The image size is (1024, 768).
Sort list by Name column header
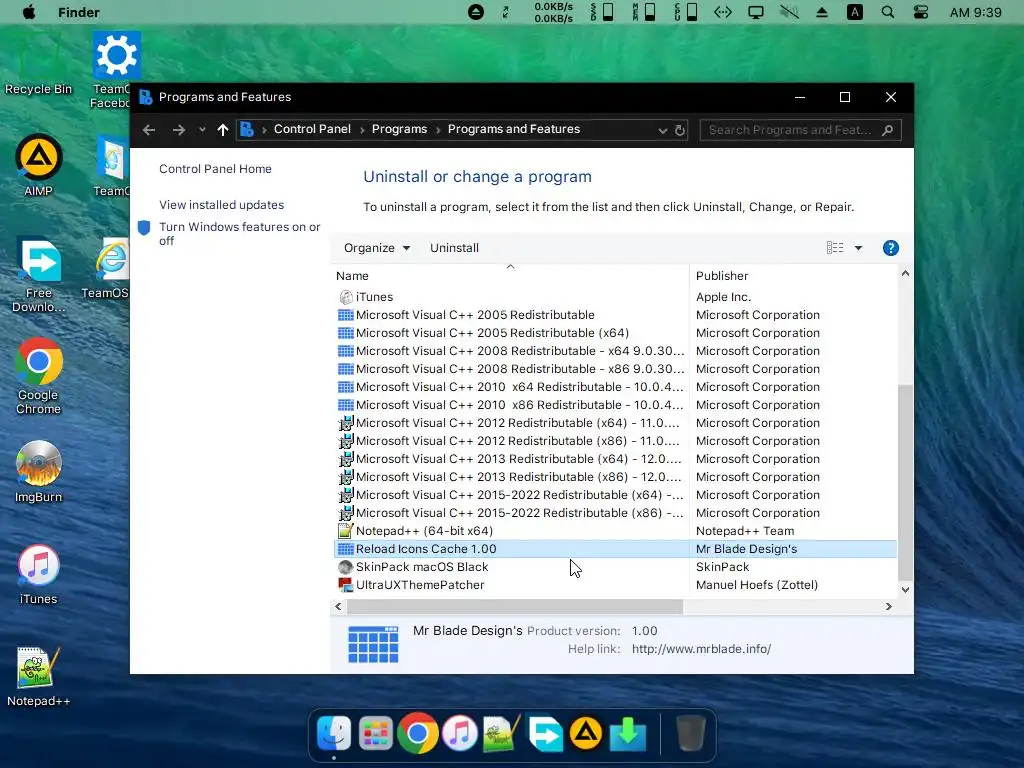[511, 276]
